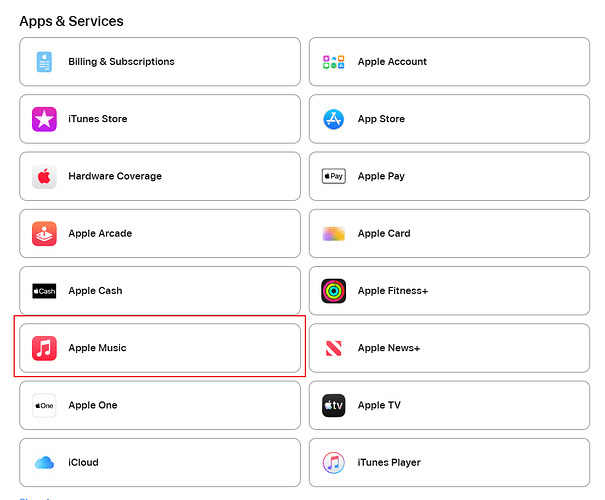605x500 pixels.
Task: Click the Apple Card gradient swatch icon
Action: pos(334,234)
